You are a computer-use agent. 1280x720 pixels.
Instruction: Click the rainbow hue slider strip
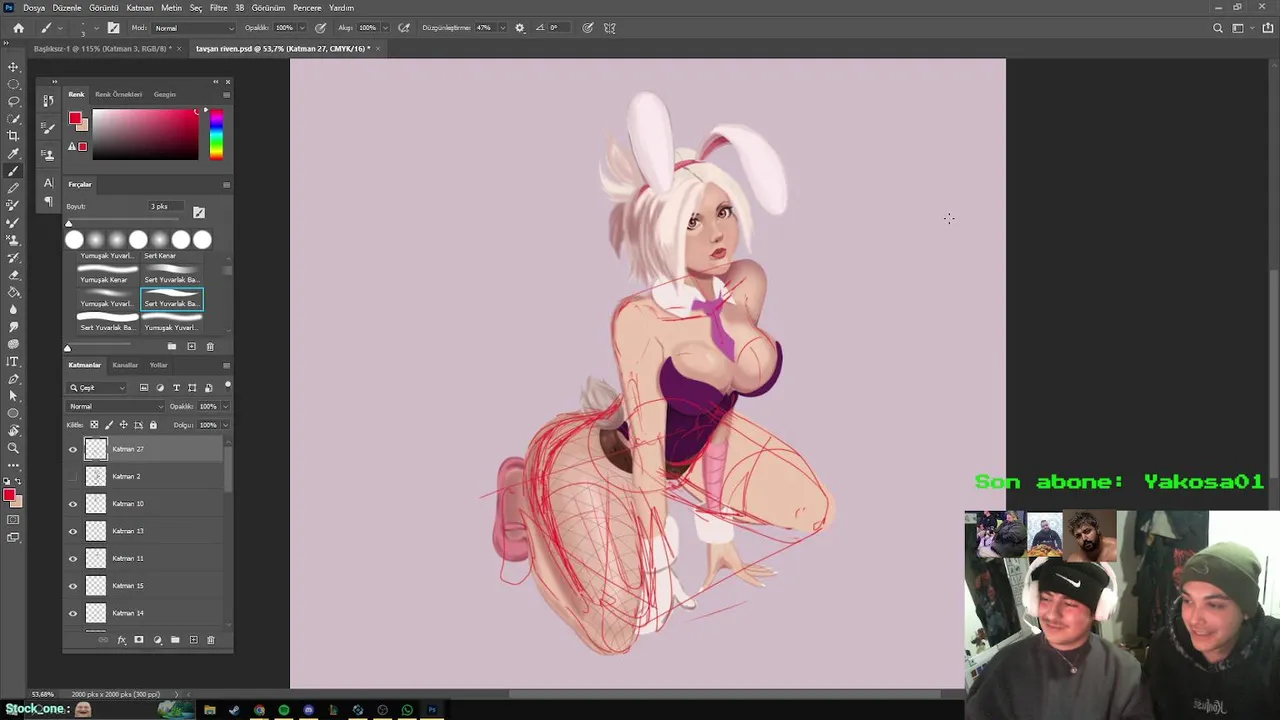(x=216, y=134)
